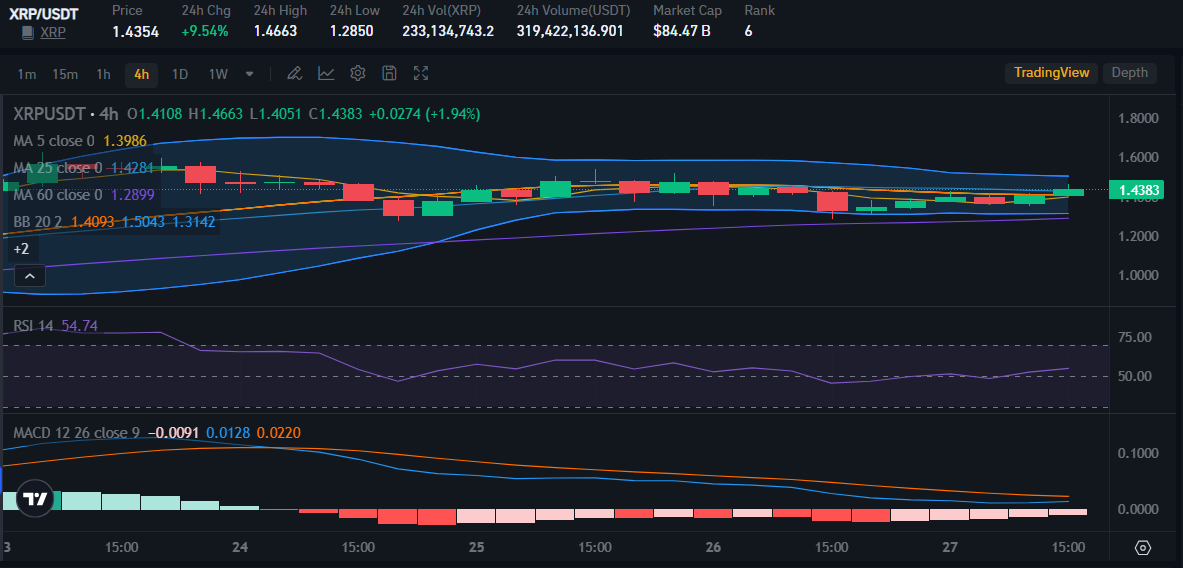Select the BB 20 2 indicator label

tap(38, 222)
